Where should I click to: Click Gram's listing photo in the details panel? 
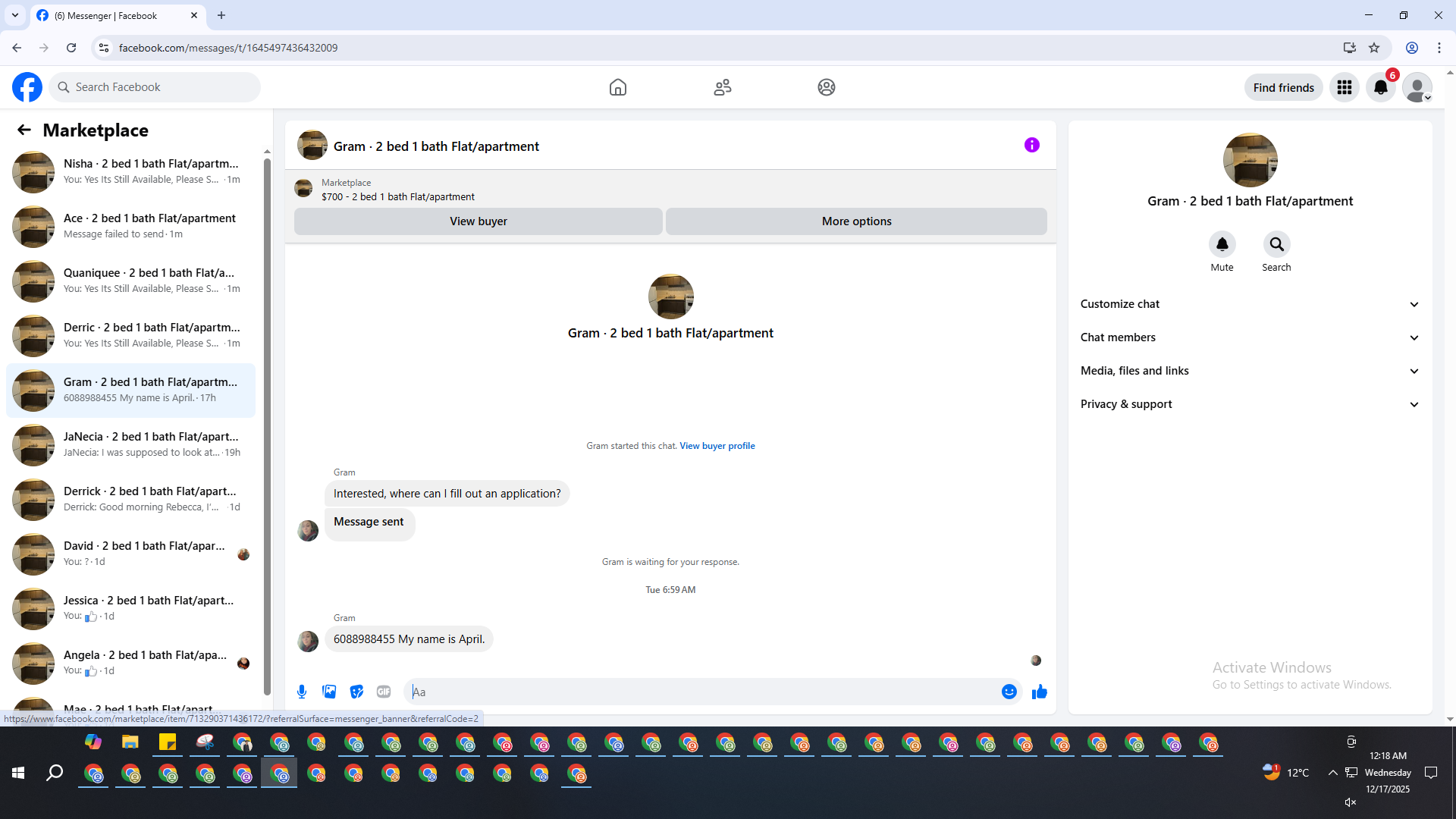(x=1250, y=160)
